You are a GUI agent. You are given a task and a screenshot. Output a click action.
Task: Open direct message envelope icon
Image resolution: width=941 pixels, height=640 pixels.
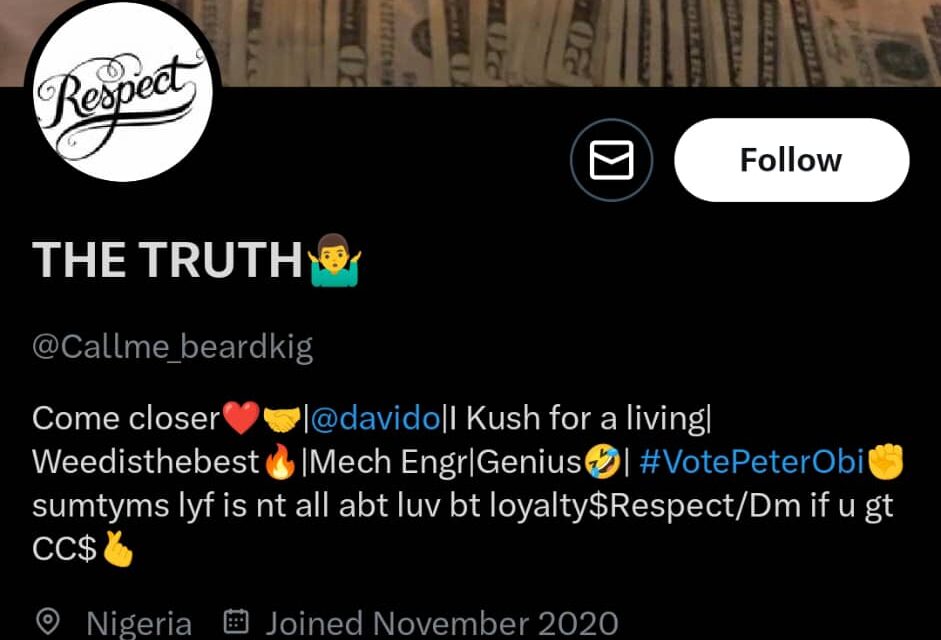click(x=612, y=160)
